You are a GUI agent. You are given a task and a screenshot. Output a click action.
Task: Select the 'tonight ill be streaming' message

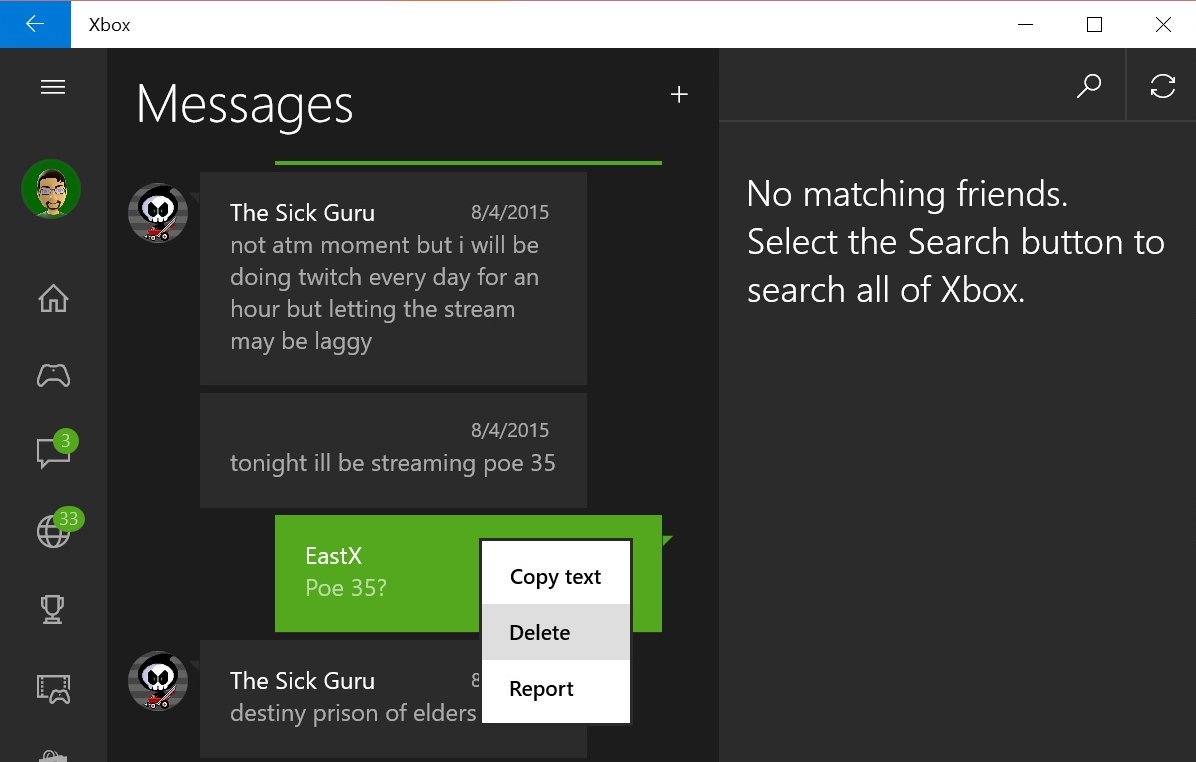[x=392, y=450]
